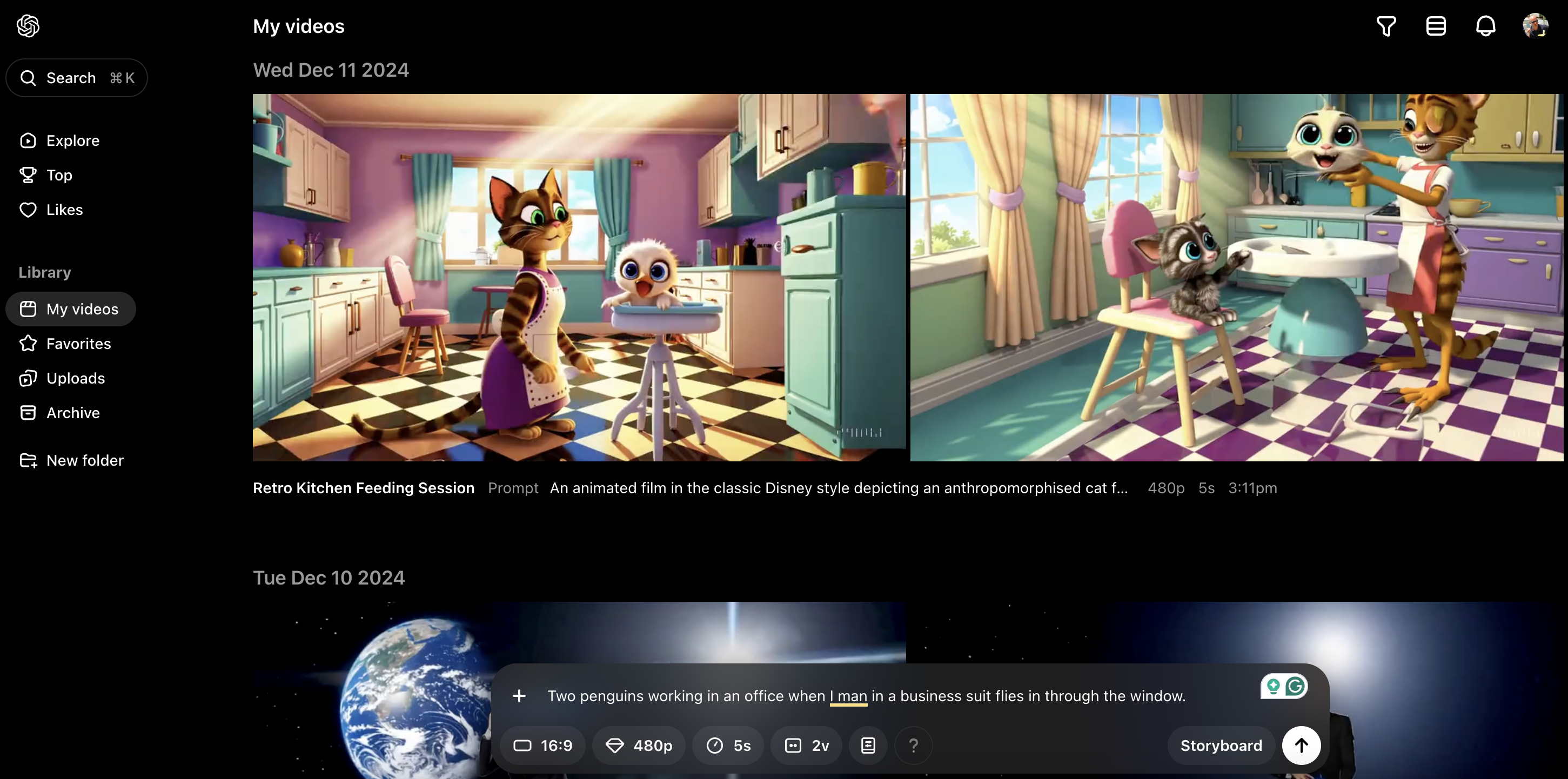Switch to list view layout icon
Screen dimensions: 1568x779
pos(1435,26)
